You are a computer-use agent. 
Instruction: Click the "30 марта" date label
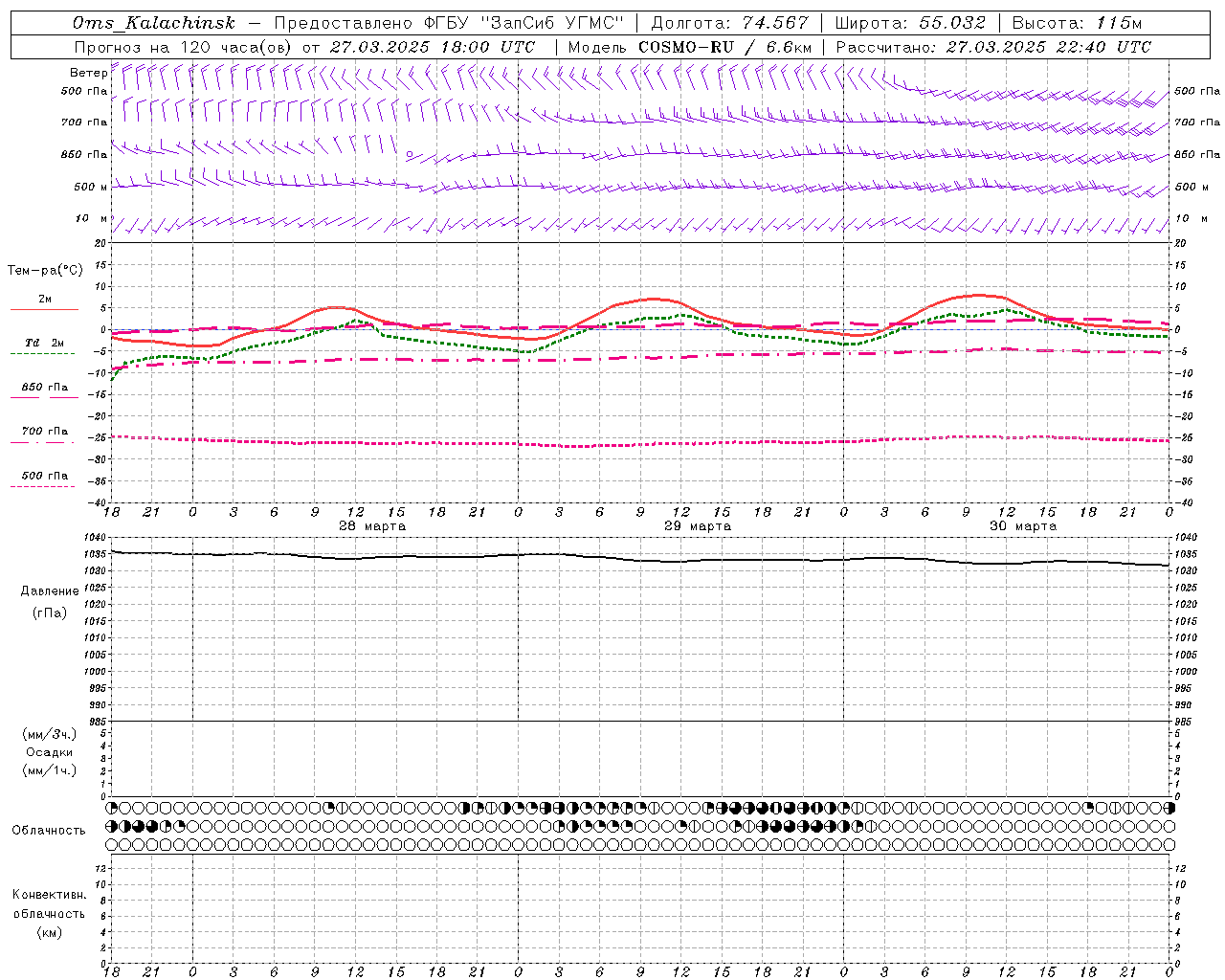pyautogui.click(x=1023, y=526)
